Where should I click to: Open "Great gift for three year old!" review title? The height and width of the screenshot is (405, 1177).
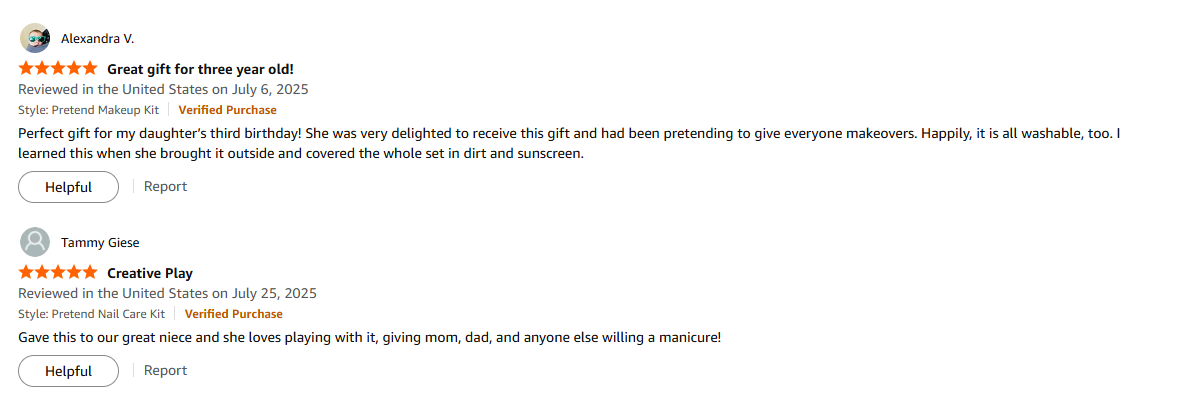200,69
